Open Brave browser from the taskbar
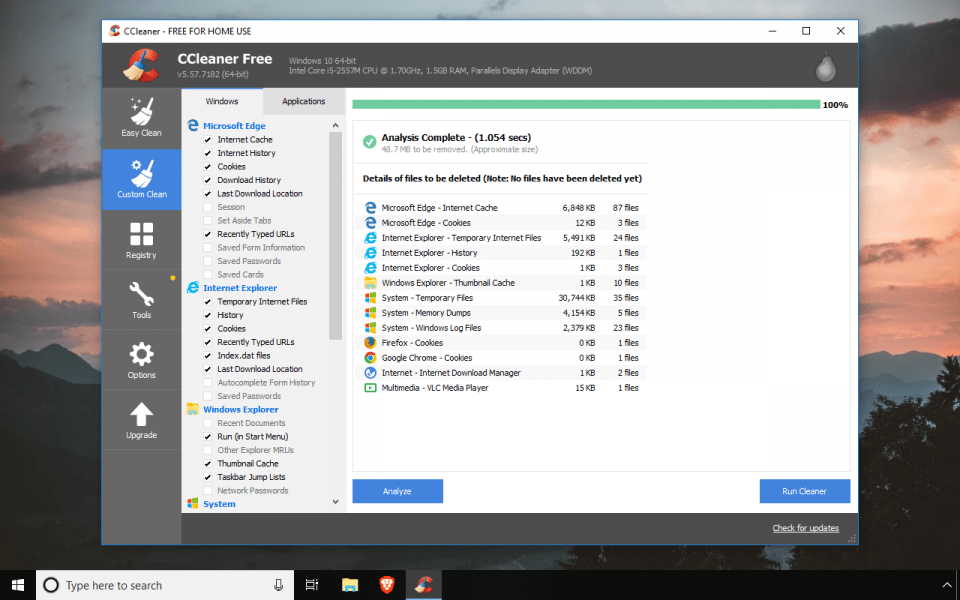960x600 pixels. click(387, 585)
